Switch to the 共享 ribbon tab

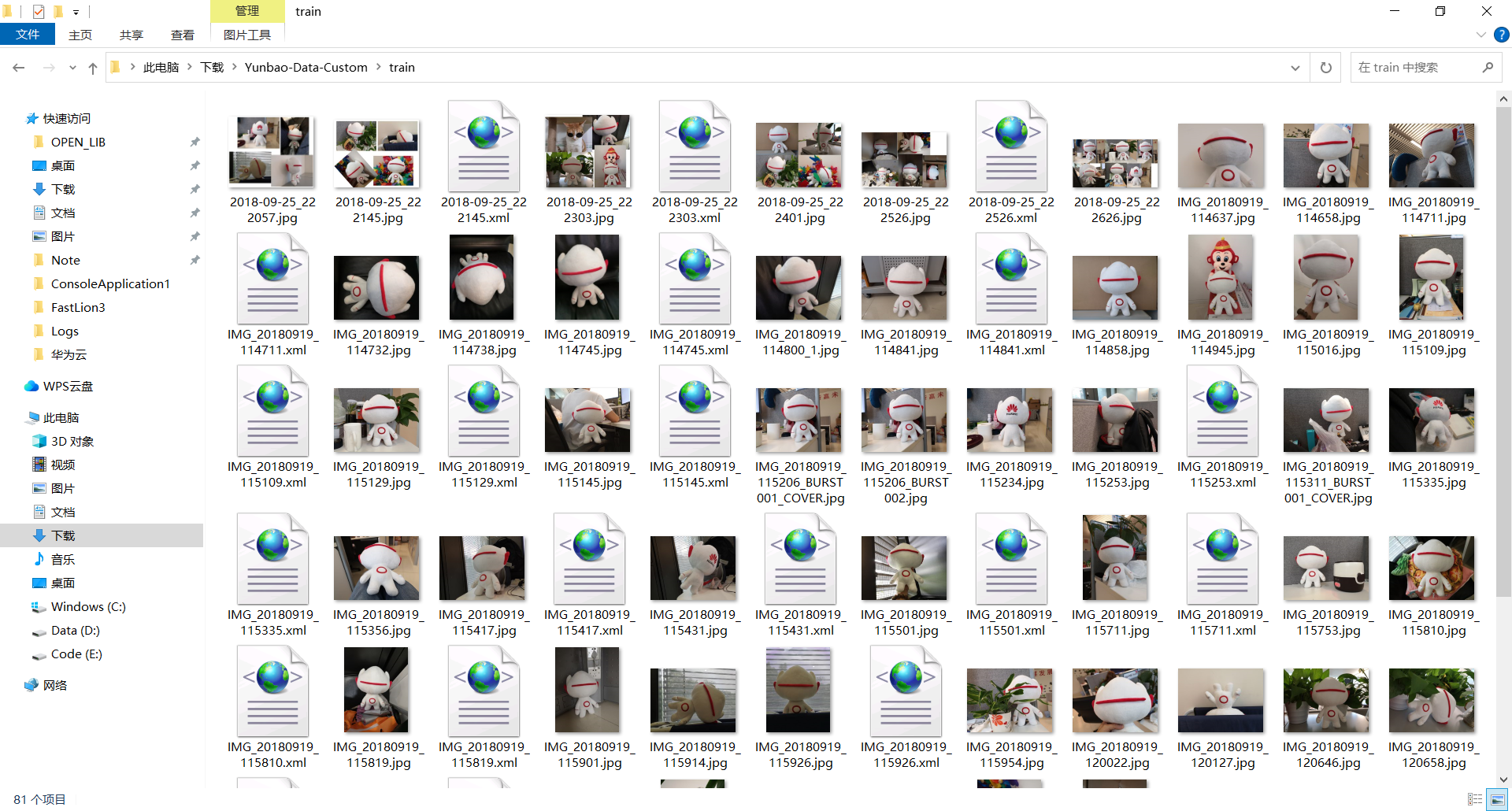point(132,35)
